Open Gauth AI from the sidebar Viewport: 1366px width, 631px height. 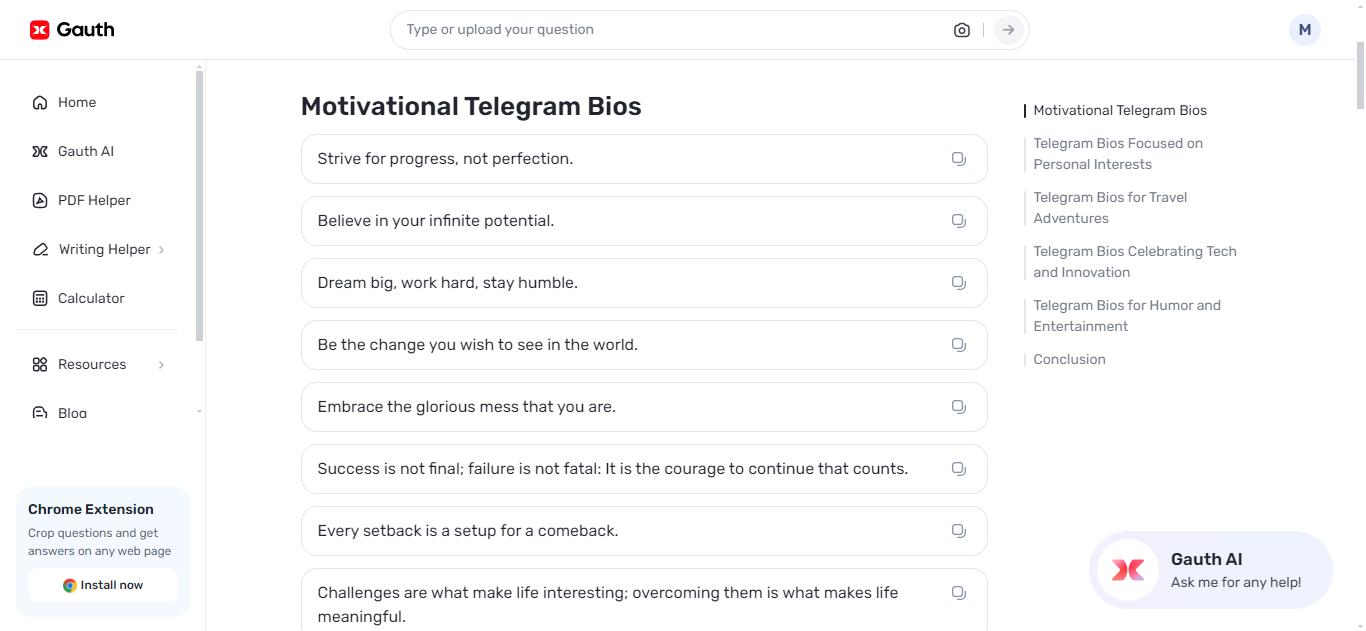pos(86,151)
